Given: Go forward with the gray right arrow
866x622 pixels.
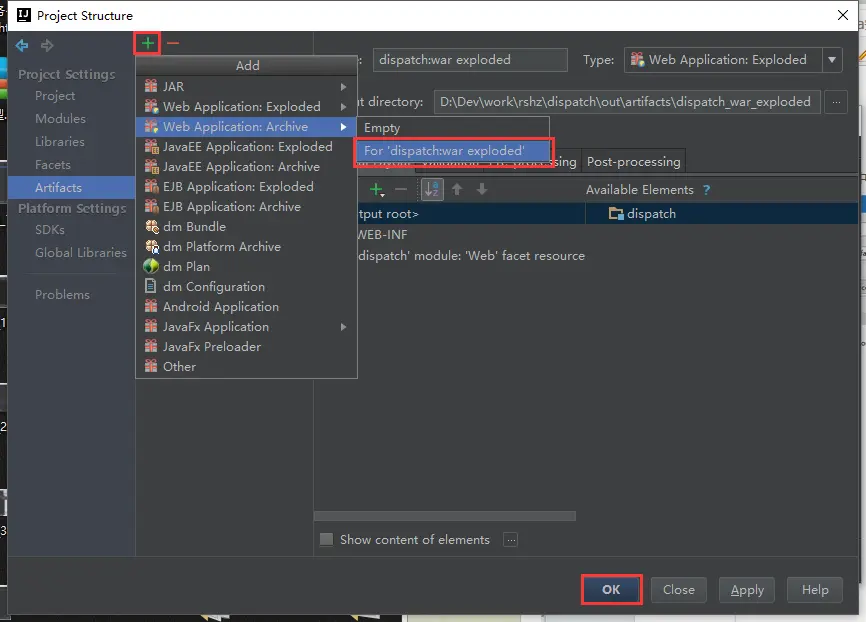Looking at the screenshot, I should coord(47,45).
